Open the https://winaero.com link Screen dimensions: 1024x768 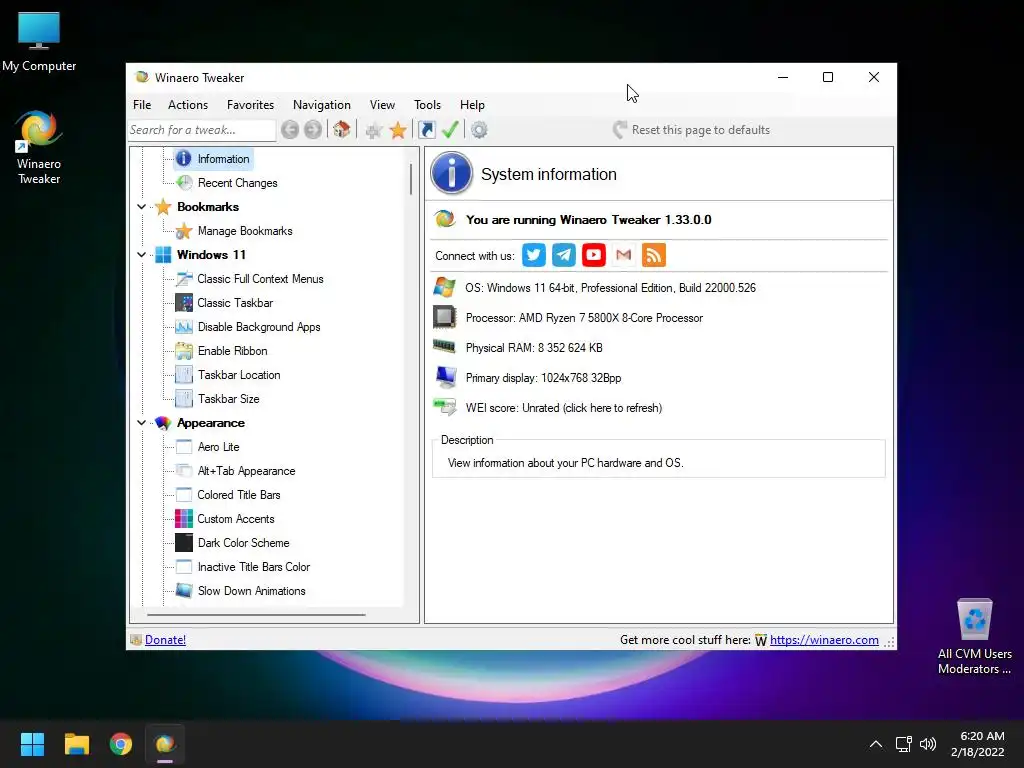(x=824, y=640)
